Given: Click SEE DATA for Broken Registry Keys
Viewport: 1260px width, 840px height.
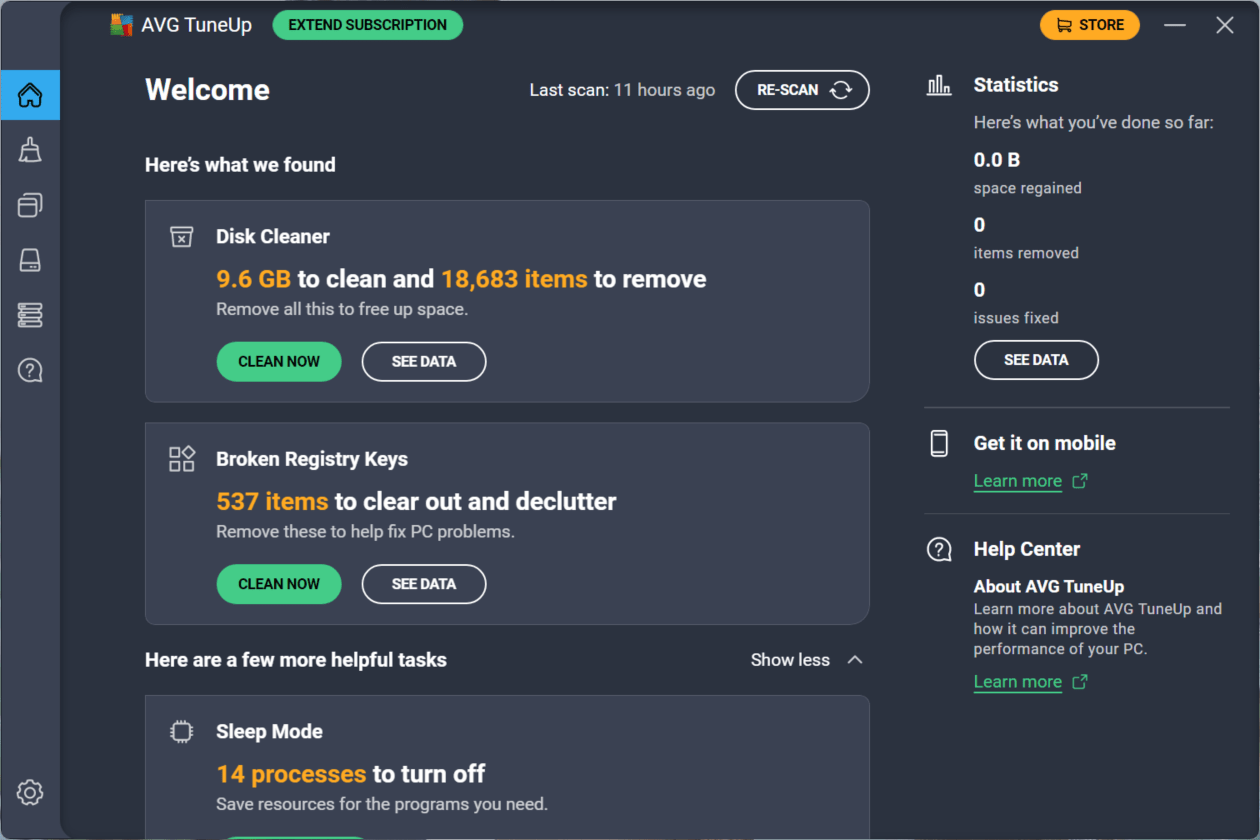Looking at the screenshot, I should 424,584.
